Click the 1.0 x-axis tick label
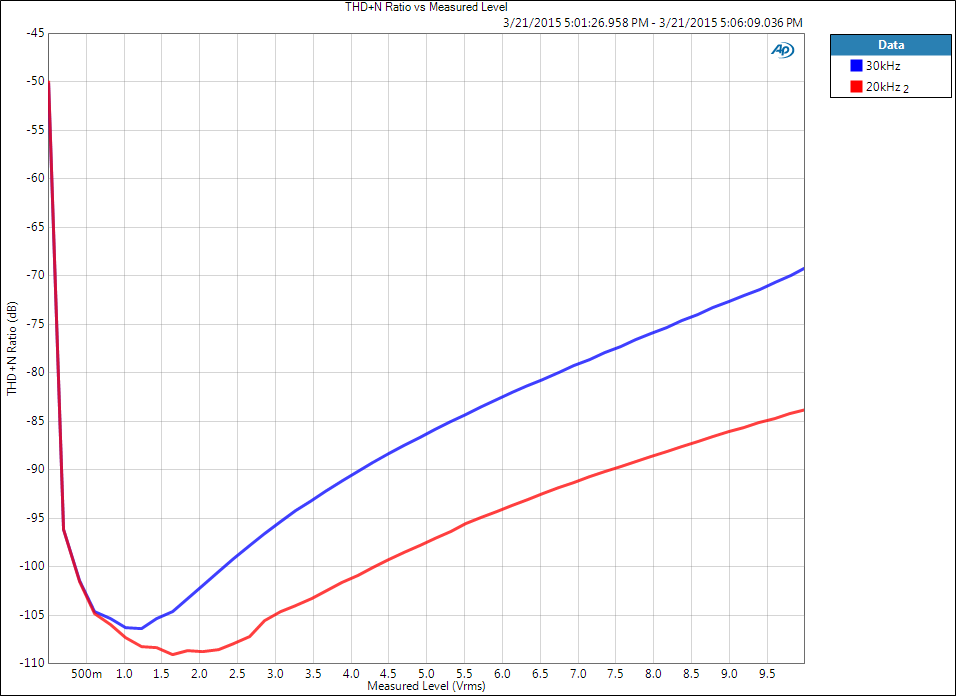The image size is (956, 696). coord(124,674)
